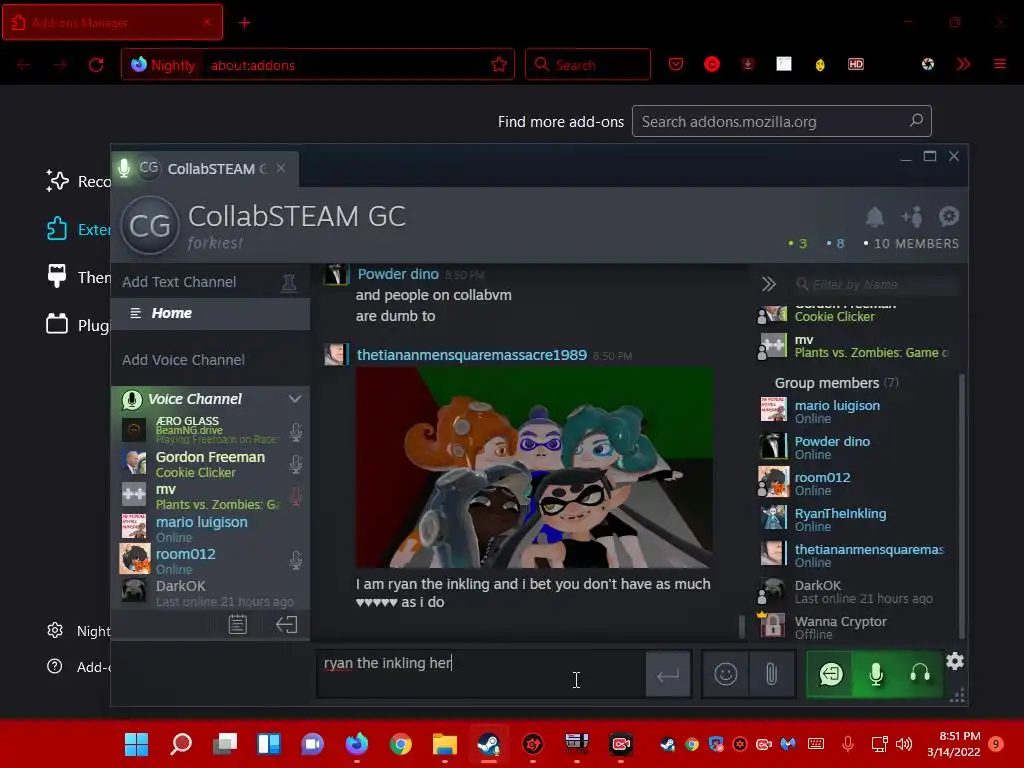Open Steam from the taskbar
The height and width of the screenshot is (768, 1024).
pos(488,744)
